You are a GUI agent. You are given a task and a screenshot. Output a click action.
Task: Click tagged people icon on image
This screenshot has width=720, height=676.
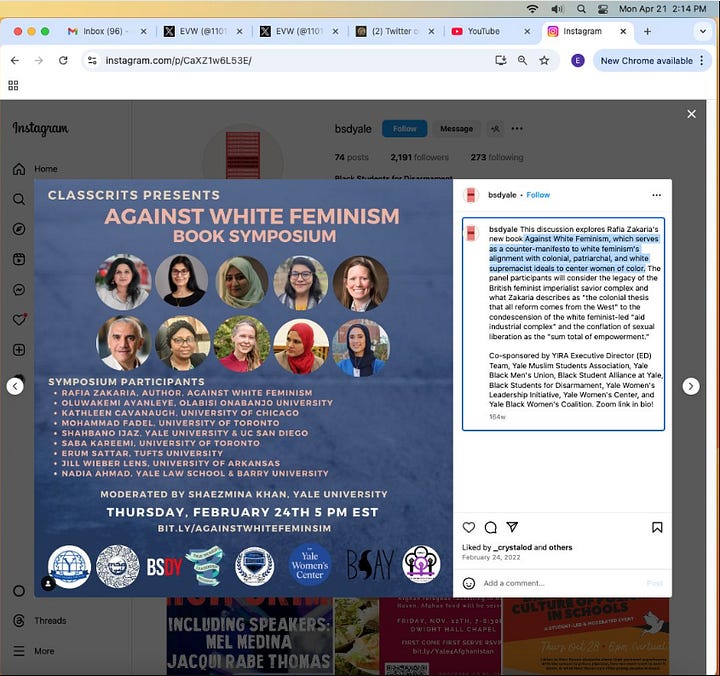[x=48, y=583]
